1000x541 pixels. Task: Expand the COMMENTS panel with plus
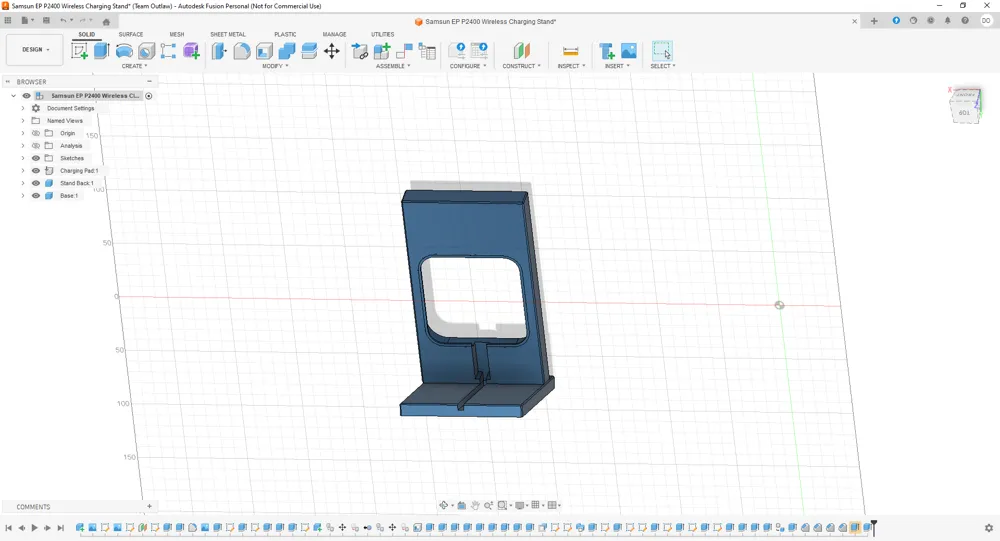pyautogui.click(x=149, y=507)
